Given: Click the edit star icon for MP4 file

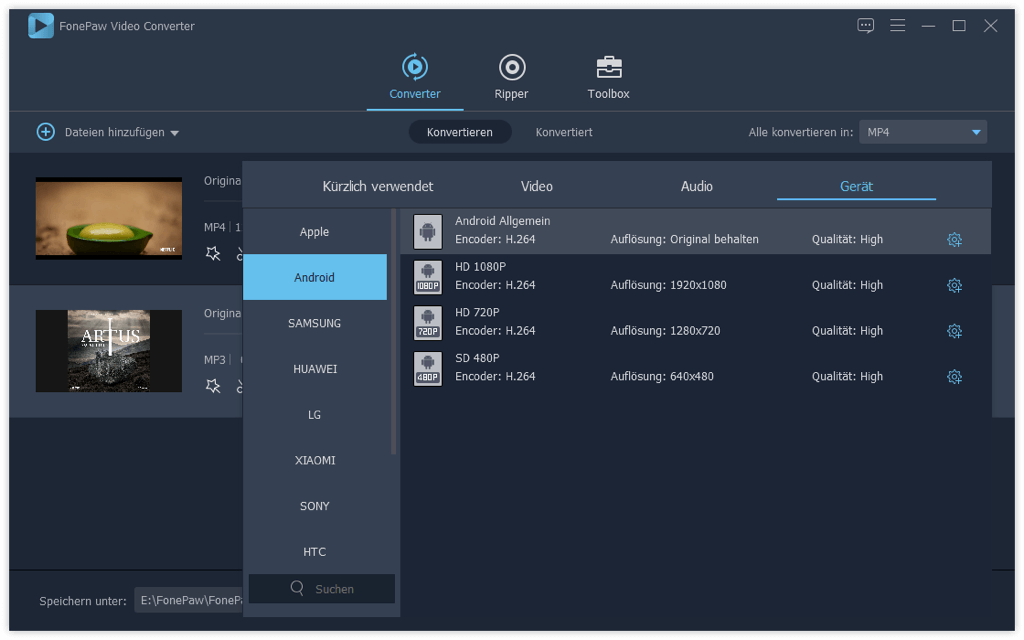Looking at the screenshot, I should point(213,253).
